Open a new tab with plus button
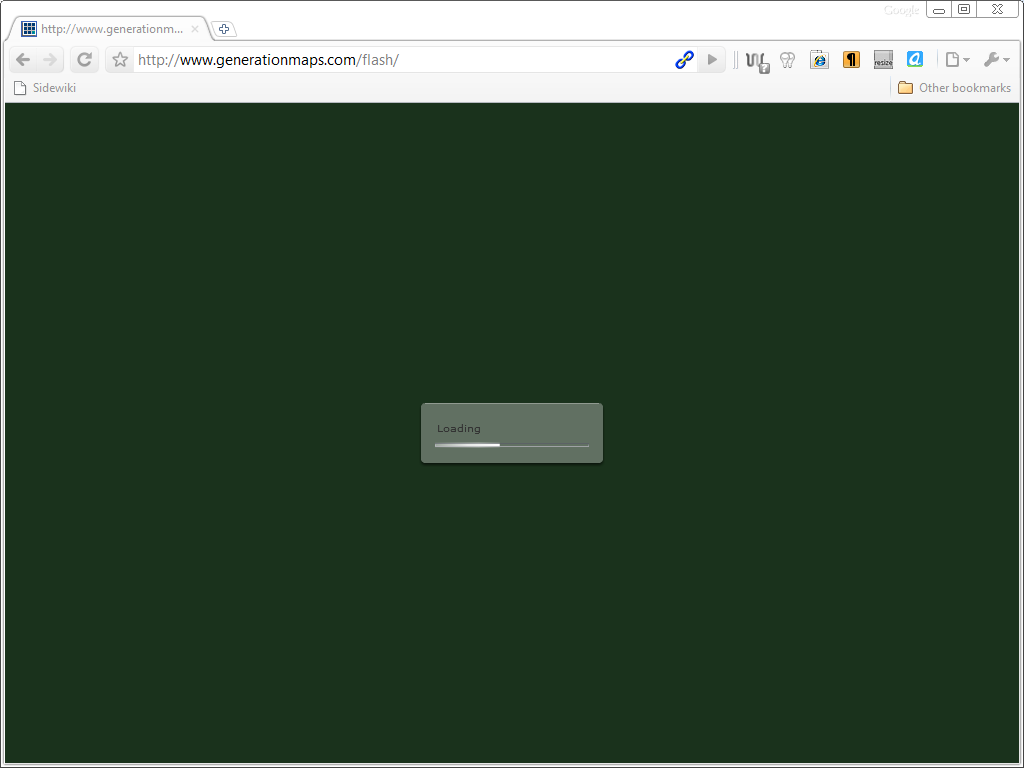 (x=224, y=29)
